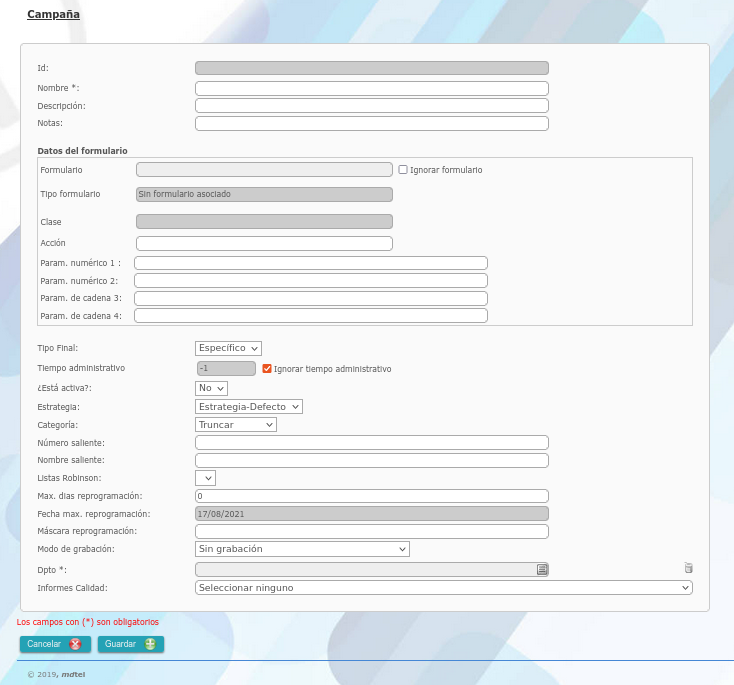The height and width of the screenshot is (685, 734).
Task: Click the disabled Id field
Action: coord(372,68)
